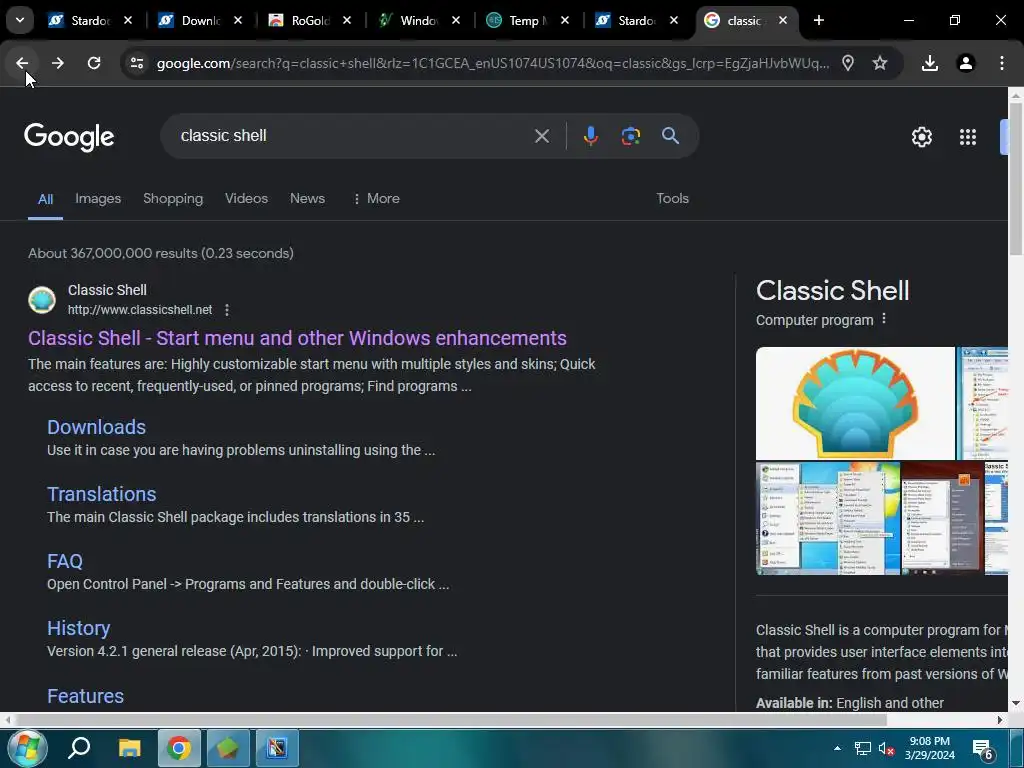Open File Explorer from the taskbar
This screenshot has width=1024, height=768.
[x=129, y=748]
